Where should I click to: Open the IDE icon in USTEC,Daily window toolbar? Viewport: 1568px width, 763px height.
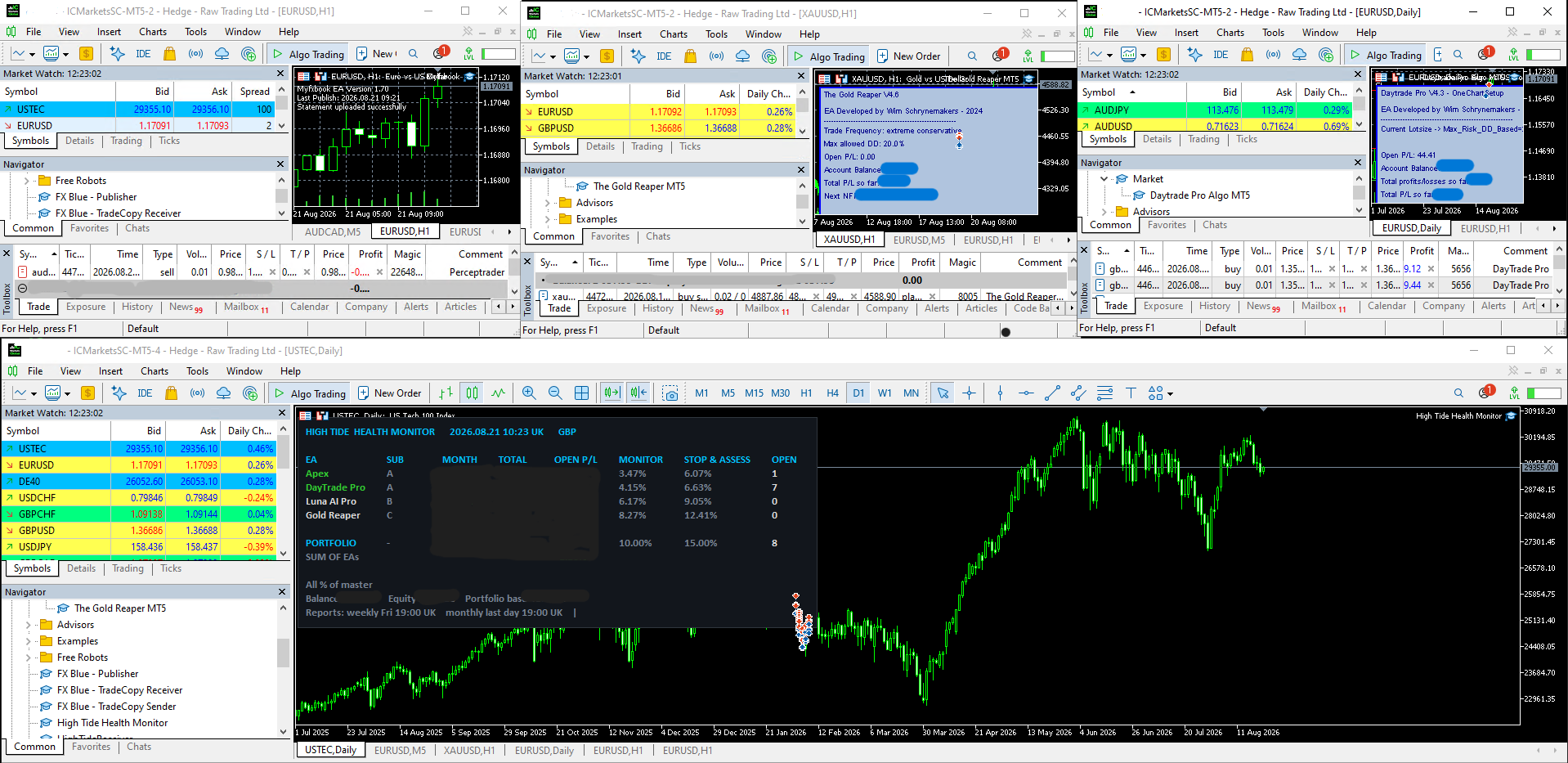[x=145, y=393]
